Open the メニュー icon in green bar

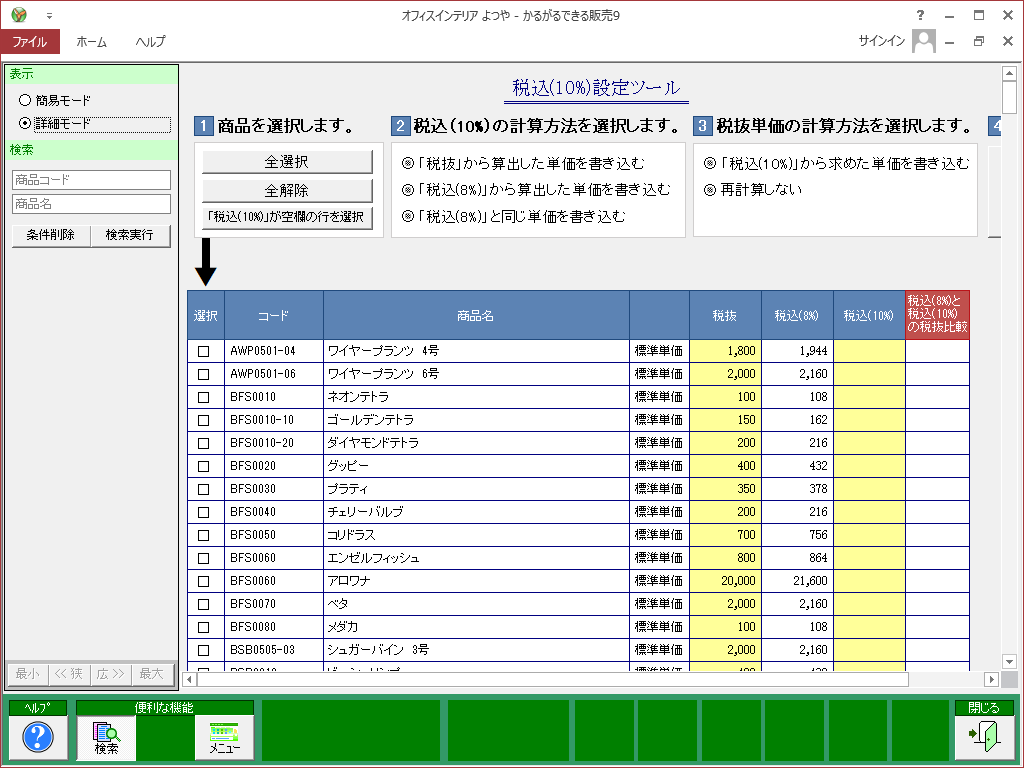point(224,737)
